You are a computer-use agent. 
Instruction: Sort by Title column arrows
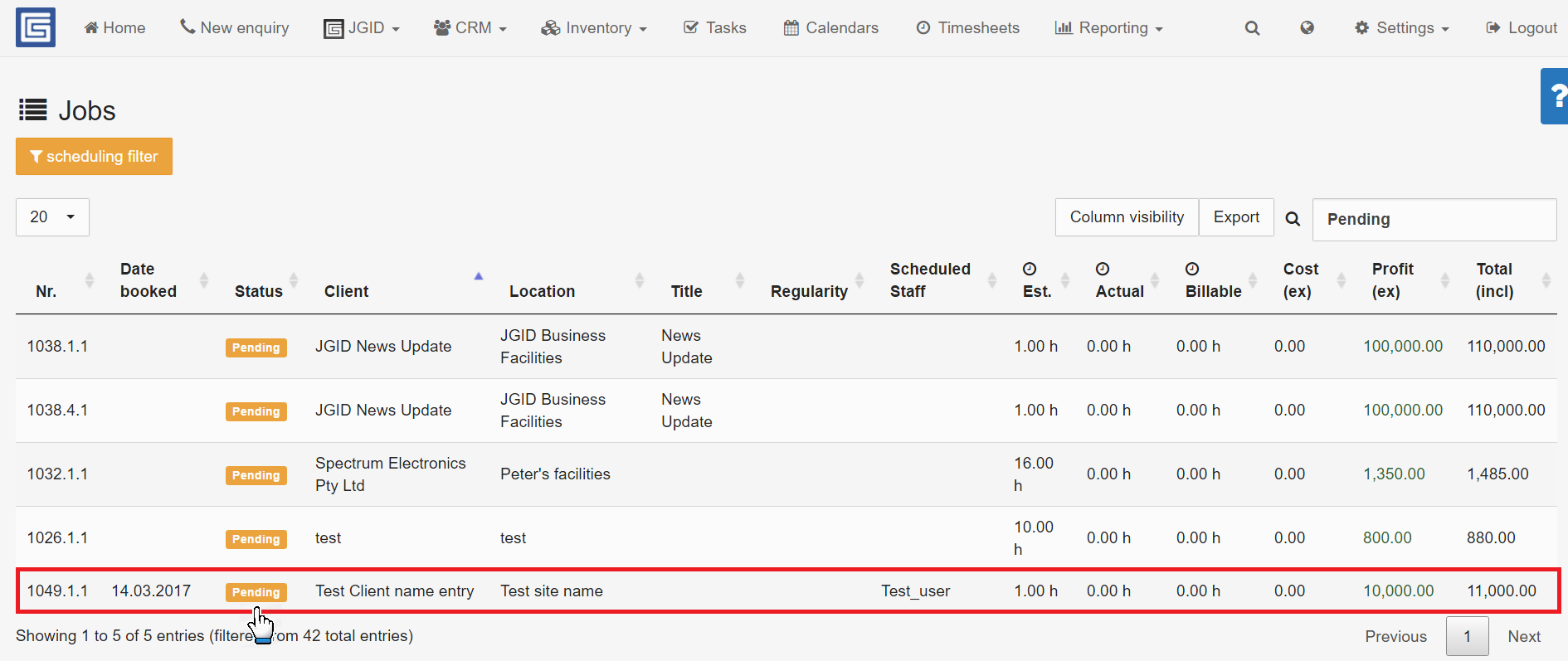click(x=740, y=280)
